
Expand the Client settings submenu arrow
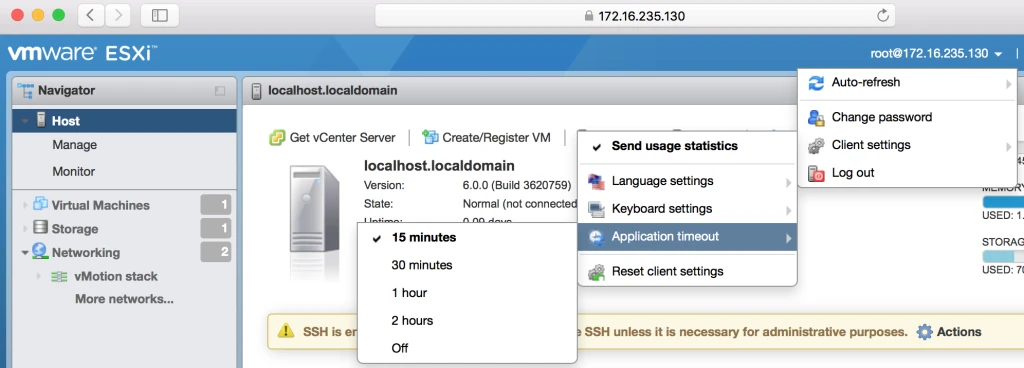coord(1009,146)
